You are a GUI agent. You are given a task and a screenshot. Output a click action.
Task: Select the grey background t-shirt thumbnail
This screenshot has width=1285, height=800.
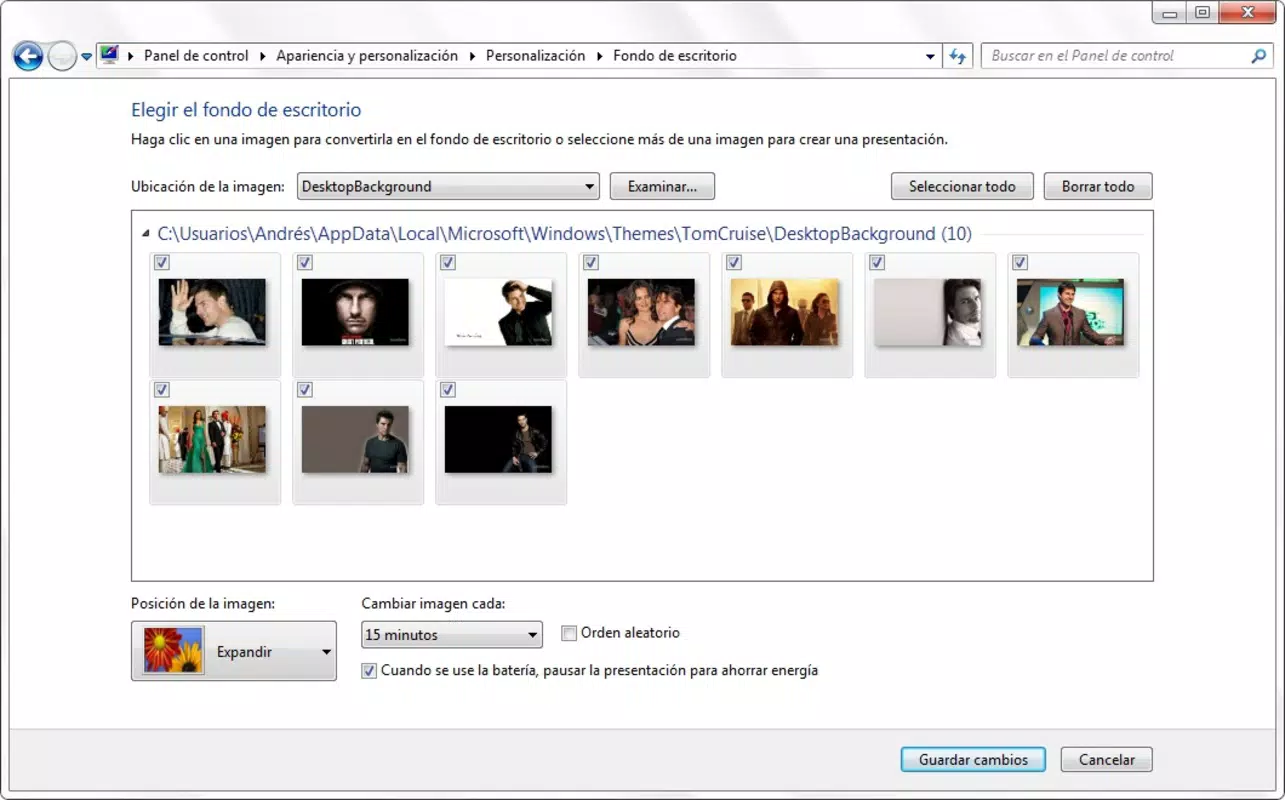coord(355,439)
